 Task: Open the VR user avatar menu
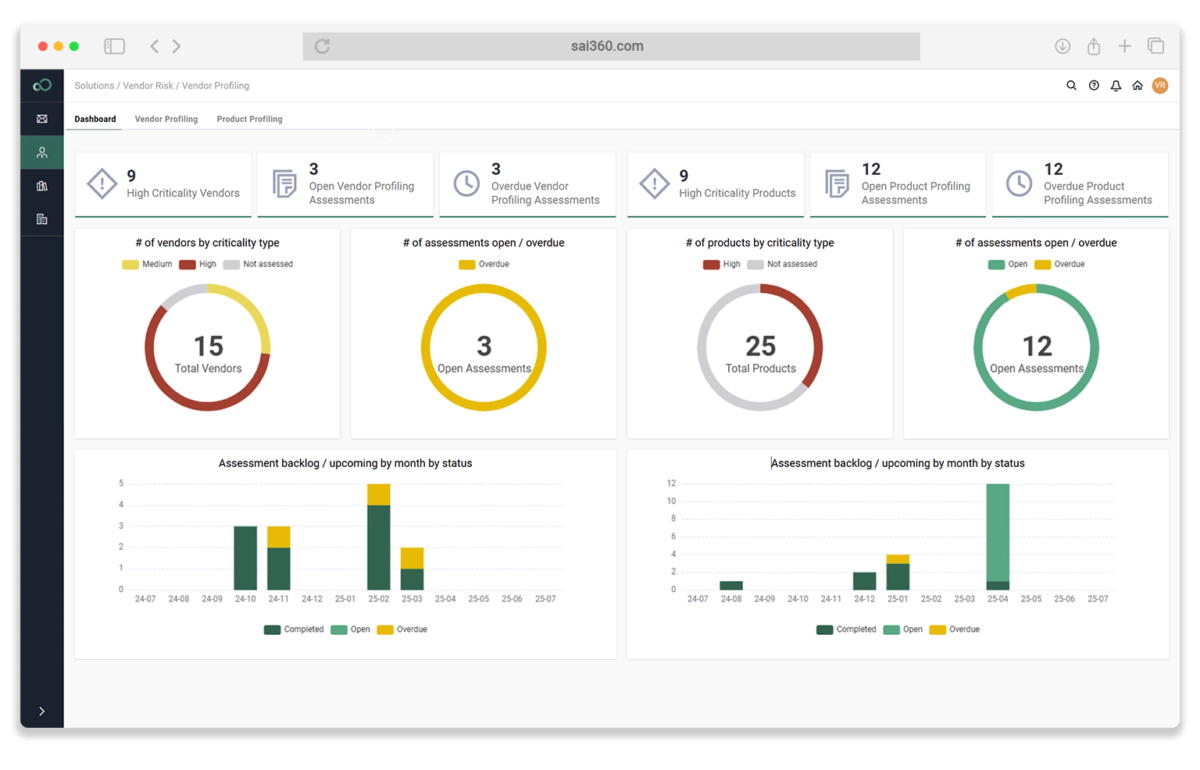[1160, 85]
